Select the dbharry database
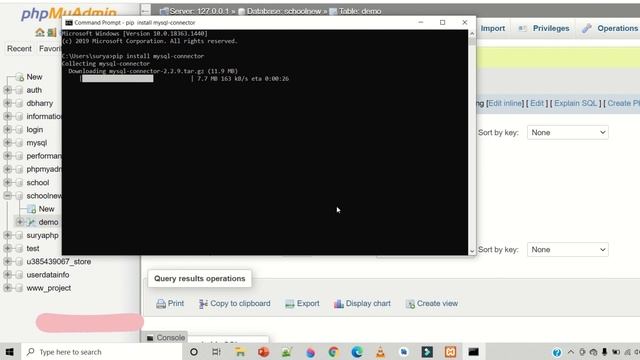The height and width of the screenshot is (360, 640). pos(40,103)
